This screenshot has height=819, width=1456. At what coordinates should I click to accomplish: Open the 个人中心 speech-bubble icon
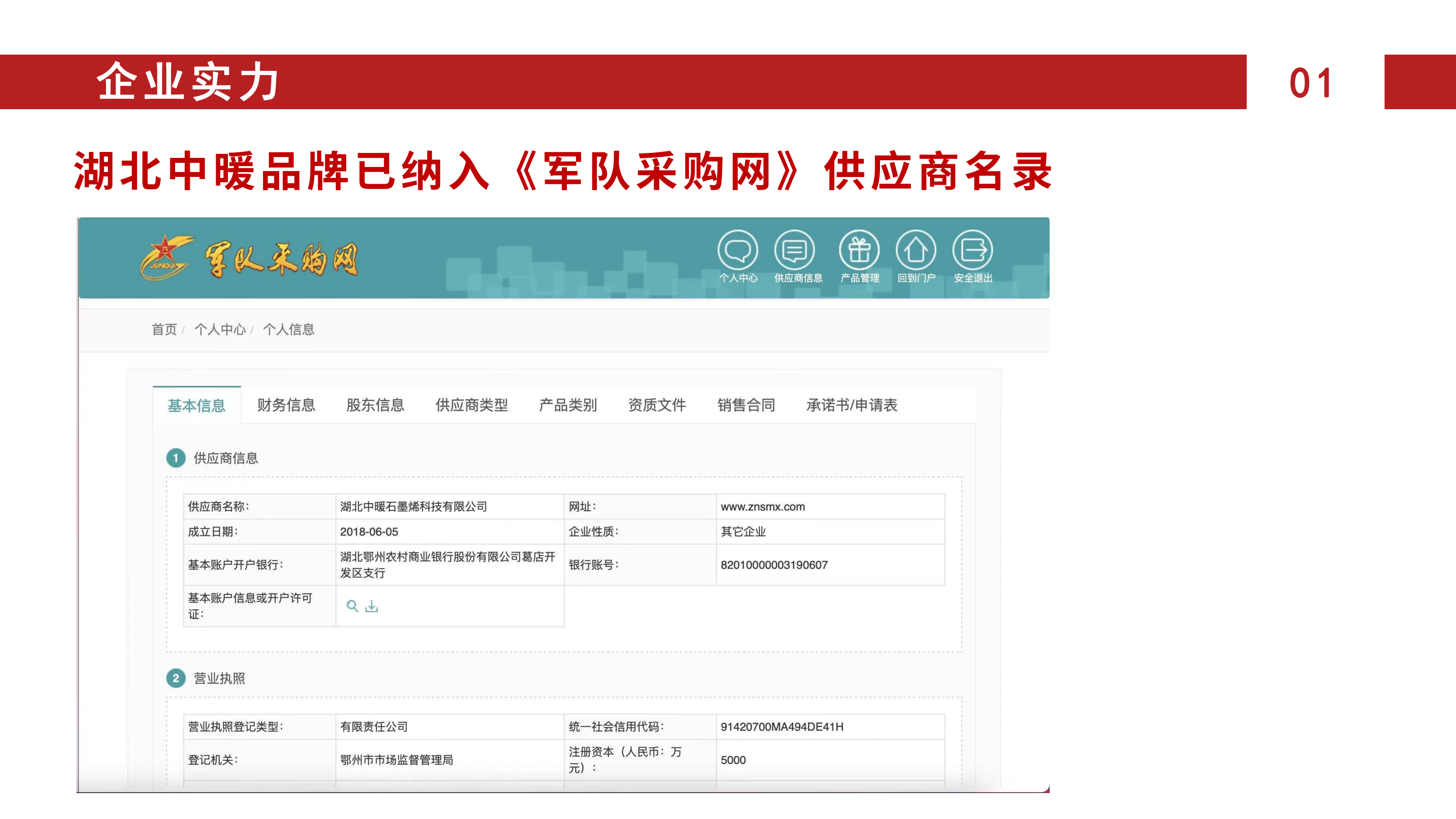(738, 250)
